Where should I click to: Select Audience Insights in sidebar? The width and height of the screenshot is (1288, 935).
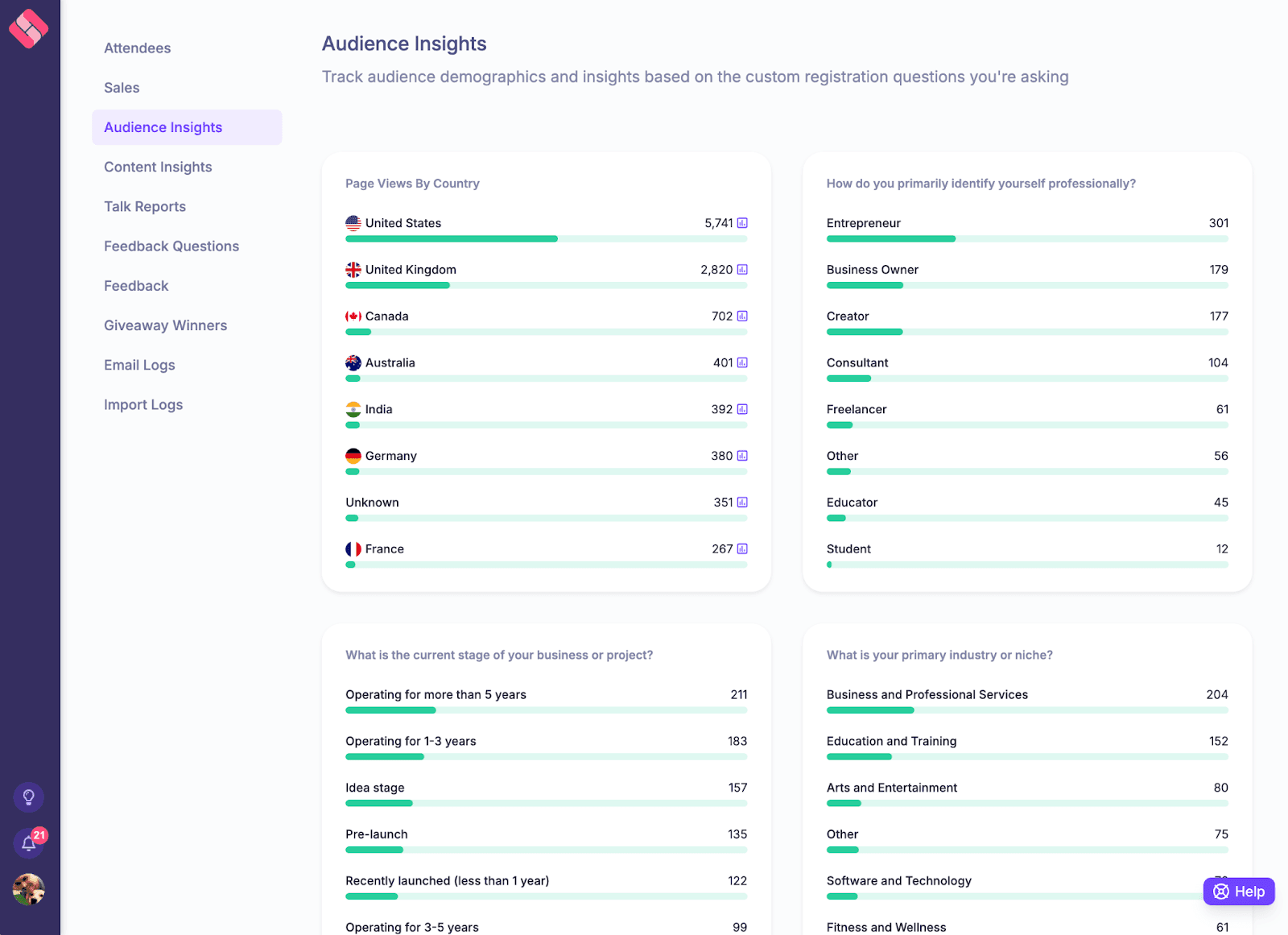click(187, 127)
